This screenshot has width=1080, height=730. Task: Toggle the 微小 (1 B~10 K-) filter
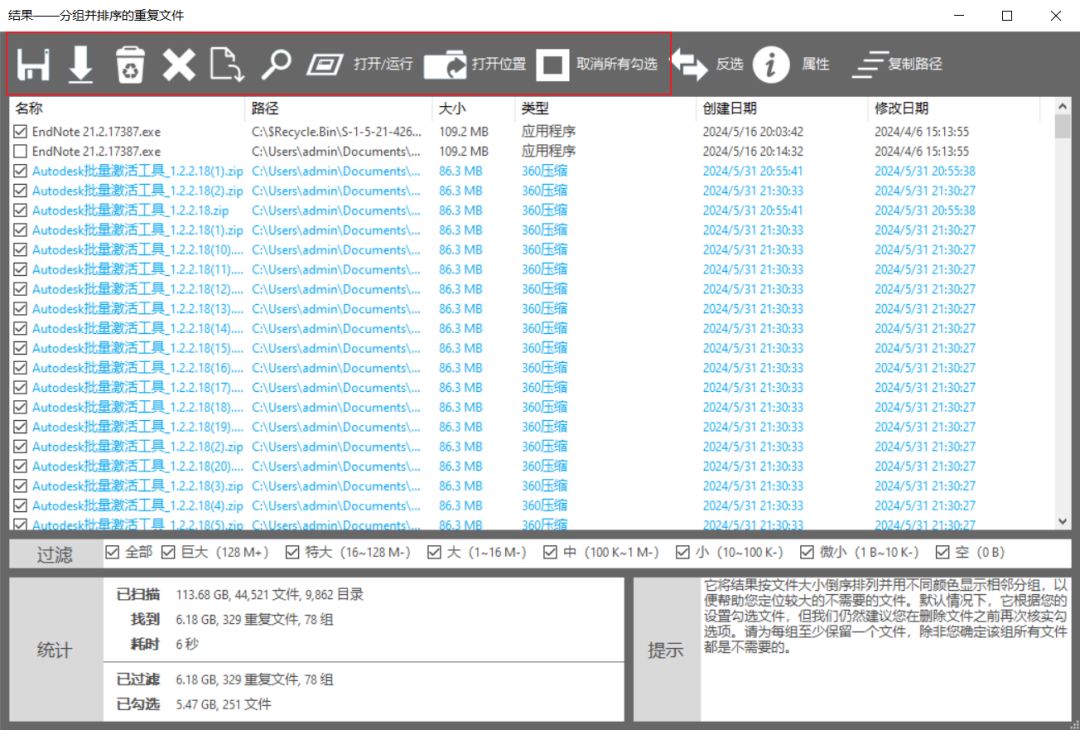click(807, 552)
